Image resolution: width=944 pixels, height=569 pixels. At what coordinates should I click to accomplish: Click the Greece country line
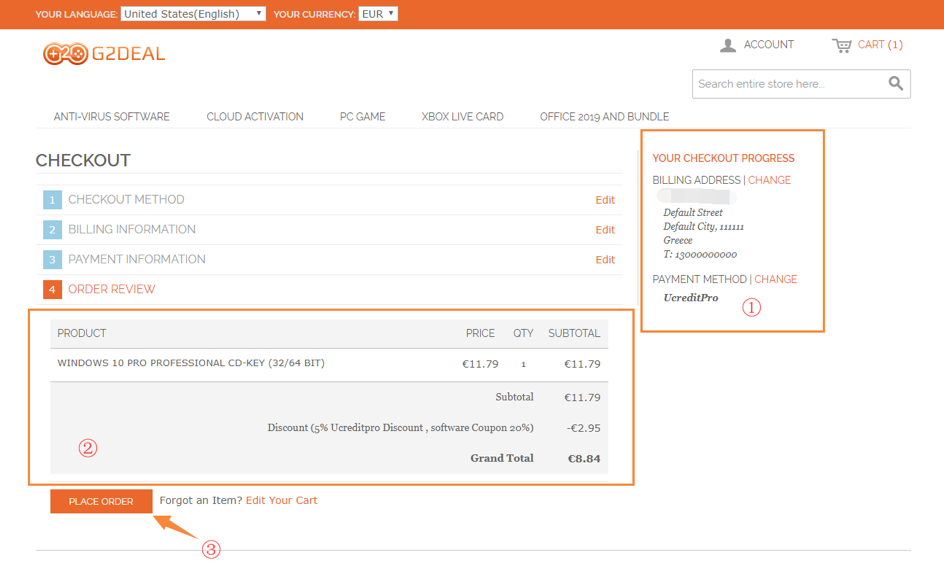[677, 240]
